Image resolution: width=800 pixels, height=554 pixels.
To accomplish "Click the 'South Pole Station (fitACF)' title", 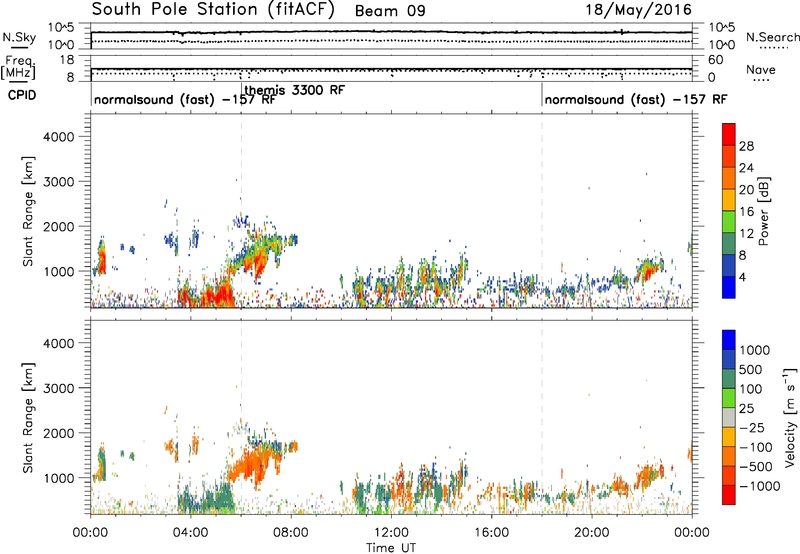I will (213, 10).
